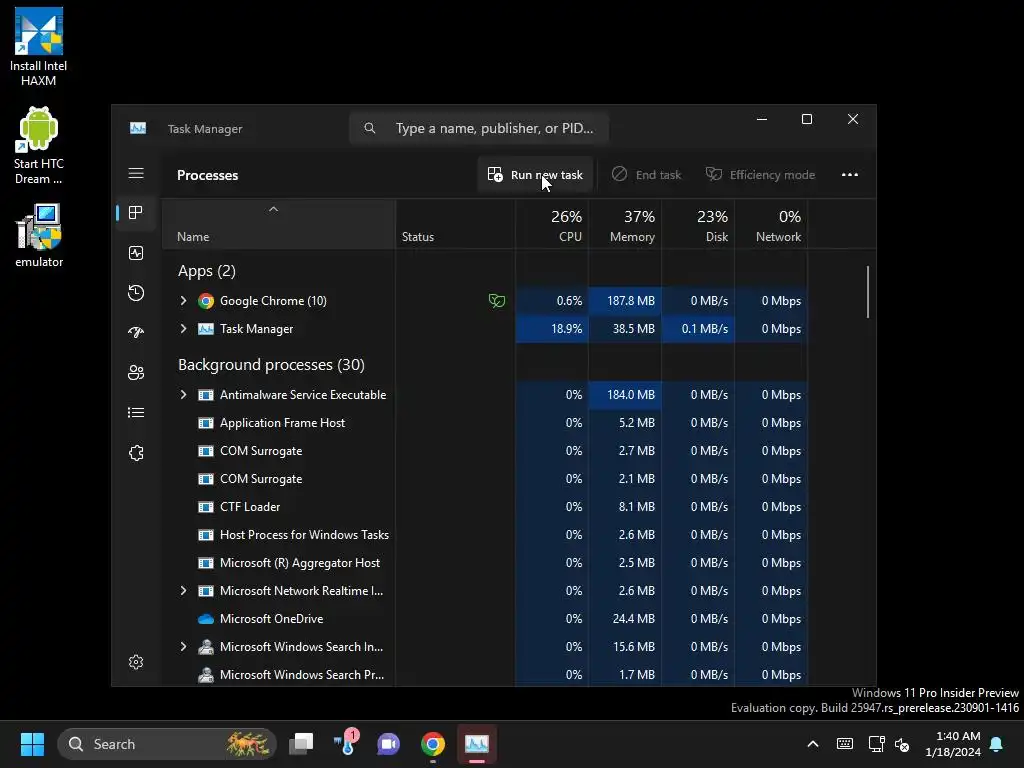
Task: Click the Apps (2) group heading
Action: (x=206, y=270)
